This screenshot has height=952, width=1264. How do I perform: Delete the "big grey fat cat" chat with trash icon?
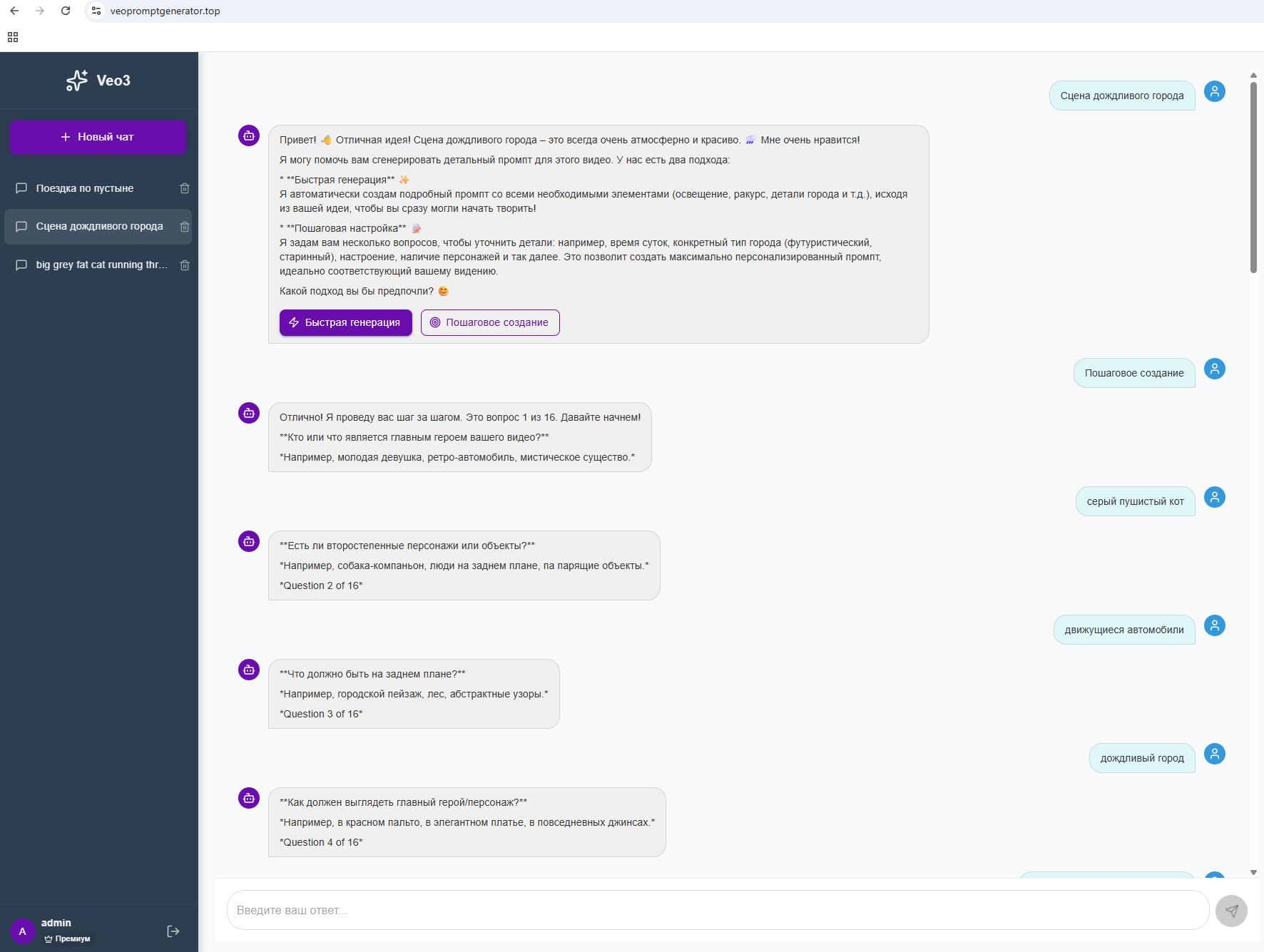[x=185, y=265]
